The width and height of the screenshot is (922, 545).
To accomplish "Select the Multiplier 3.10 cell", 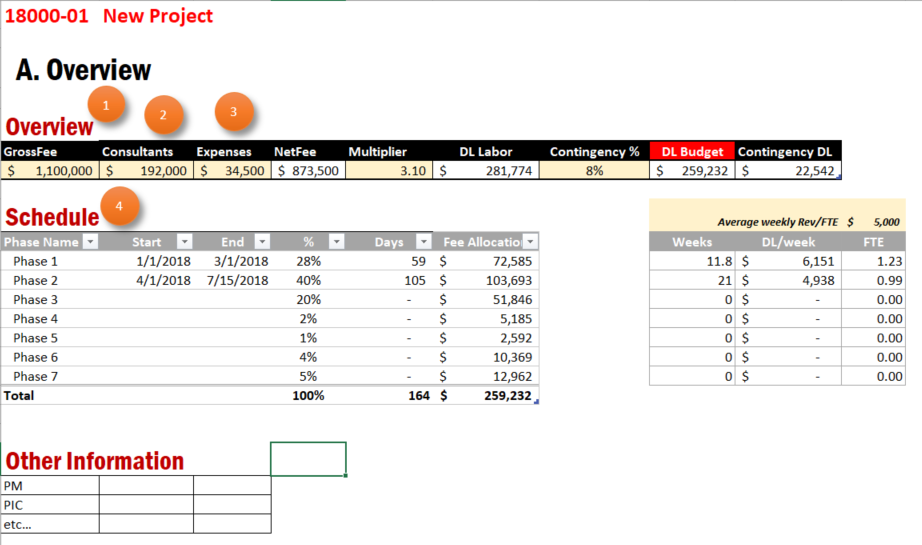I will [389, 170].
